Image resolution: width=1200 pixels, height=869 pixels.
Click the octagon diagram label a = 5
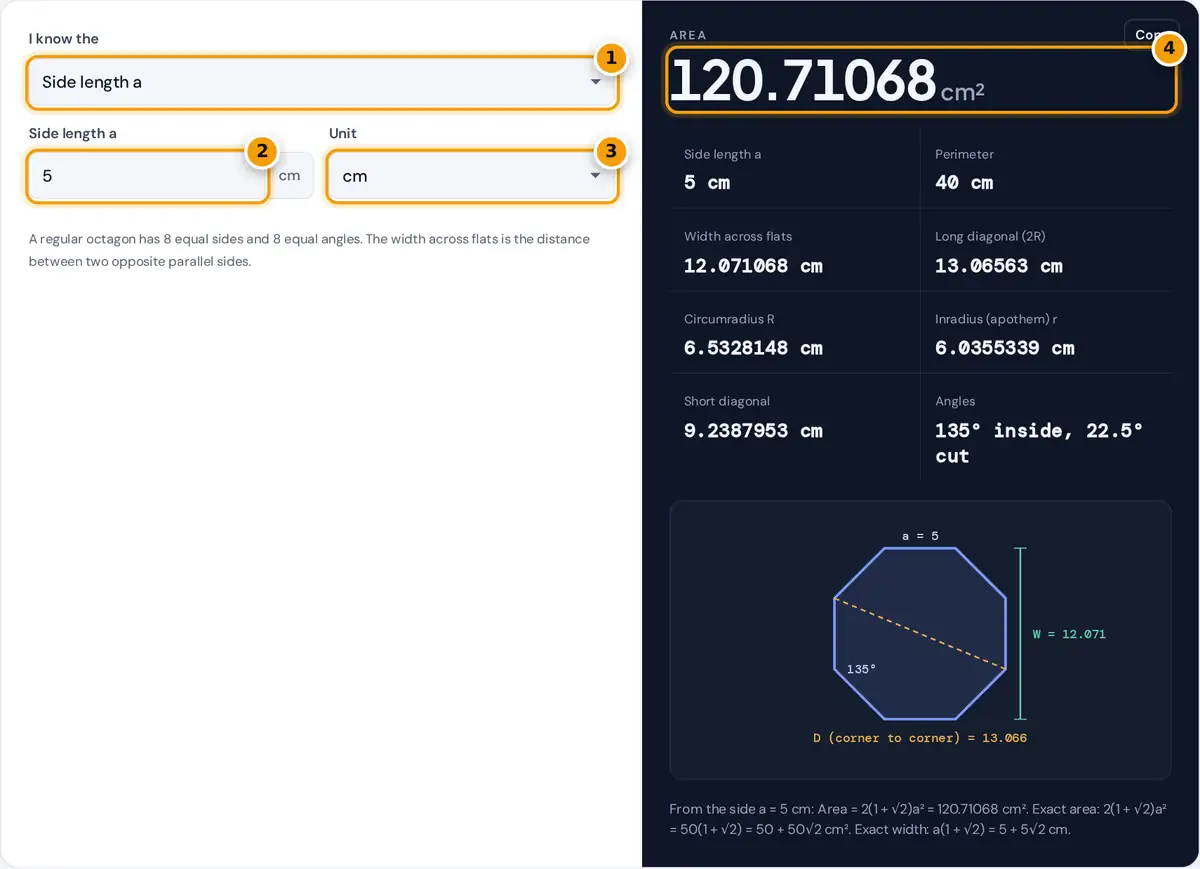920,536
